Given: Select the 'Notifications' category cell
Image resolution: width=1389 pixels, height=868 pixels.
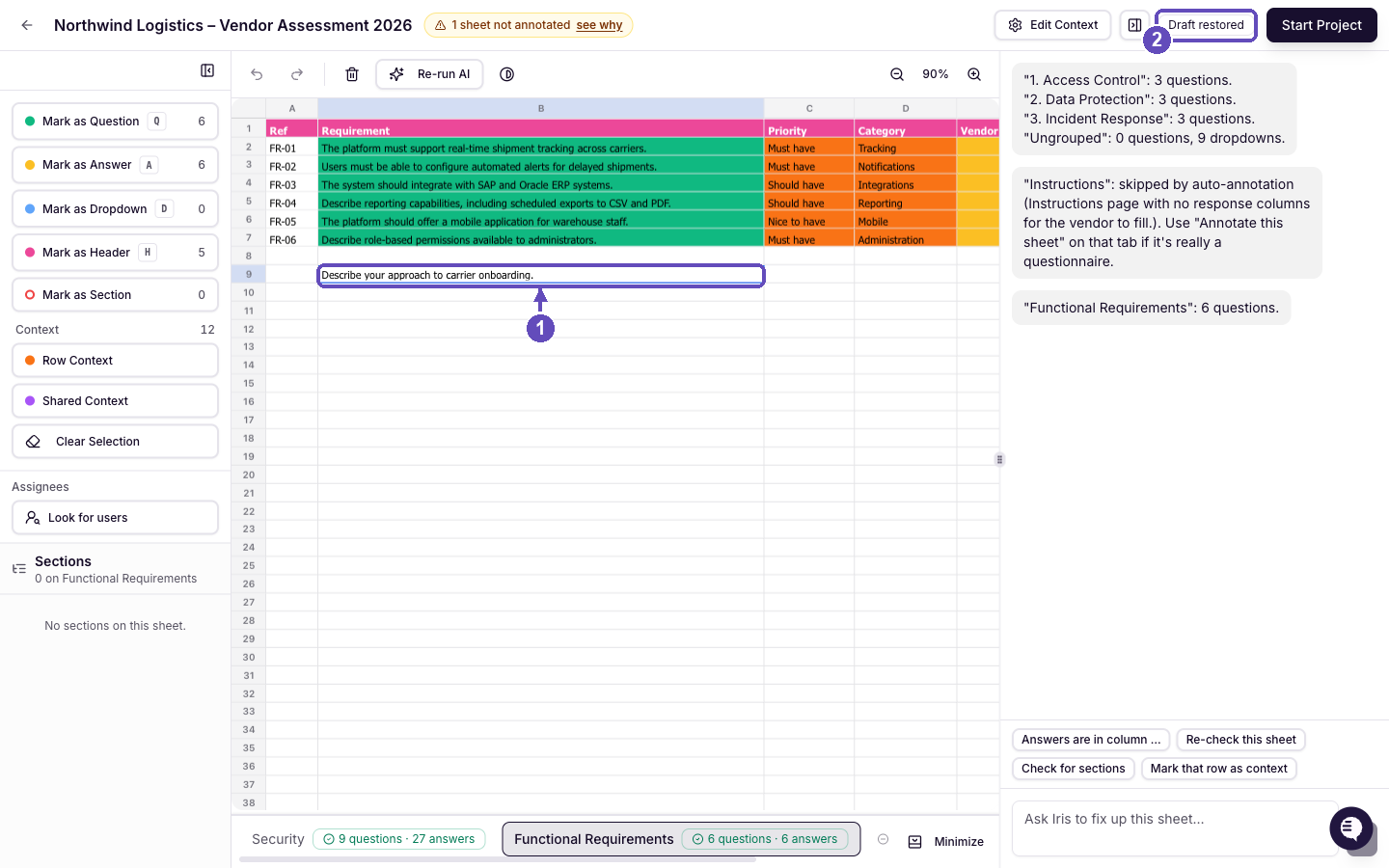Looking at the screenshot, I should pyautogui.click(x=906, y=167).
